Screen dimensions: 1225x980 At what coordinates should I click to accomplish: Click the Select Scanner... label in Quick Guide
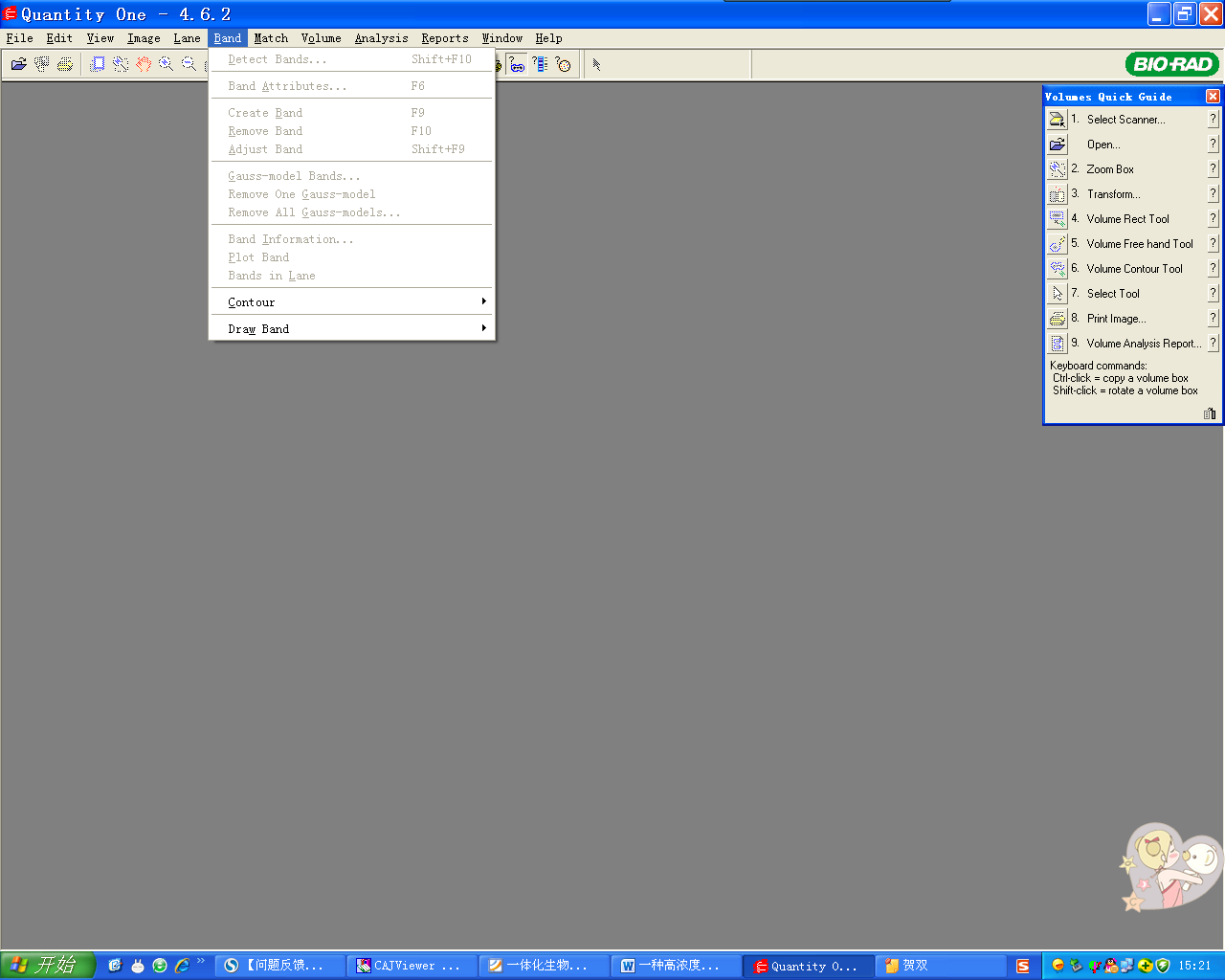pos(1125,120)
